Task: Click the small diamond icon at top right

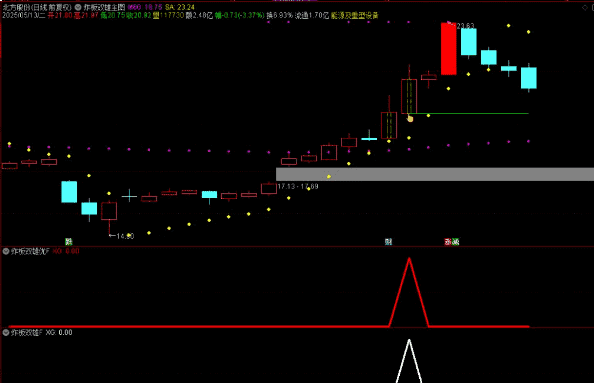Action: pos(585,7)
